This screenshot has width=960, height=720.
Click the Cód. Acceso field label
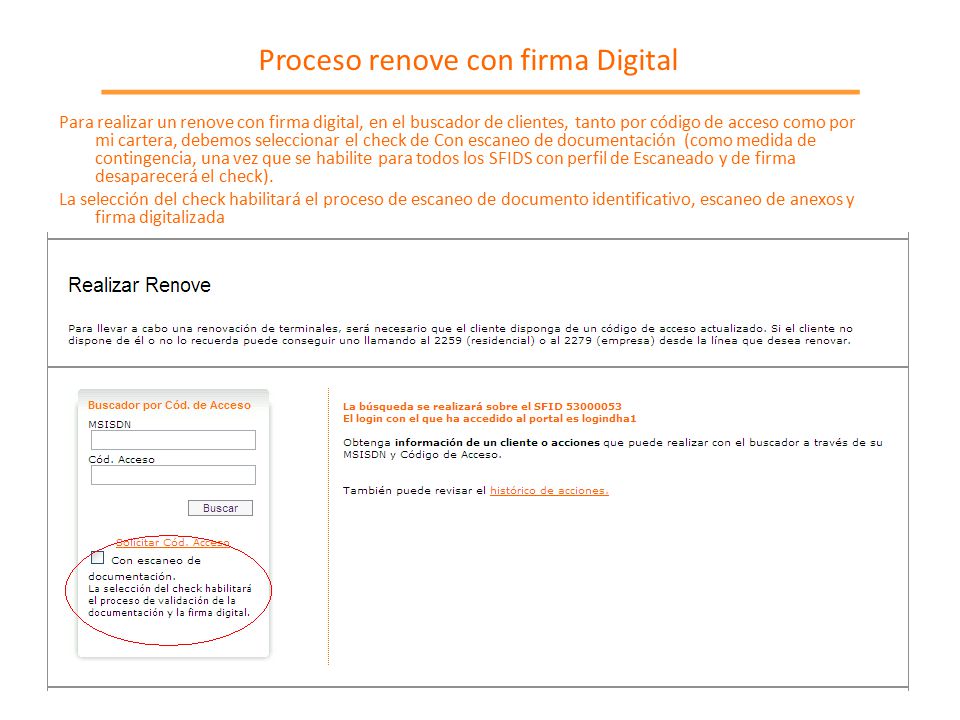(121, 460)
